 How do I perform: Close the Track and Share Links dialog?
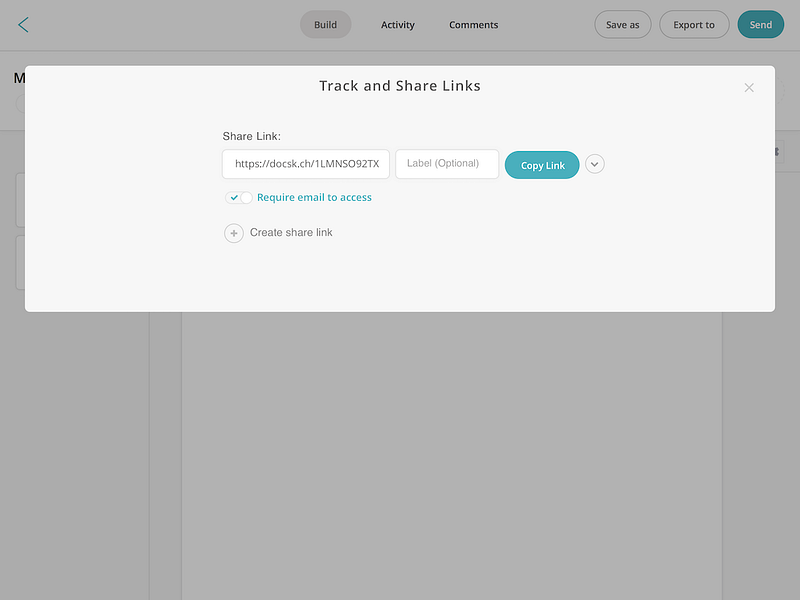(749, 88)
